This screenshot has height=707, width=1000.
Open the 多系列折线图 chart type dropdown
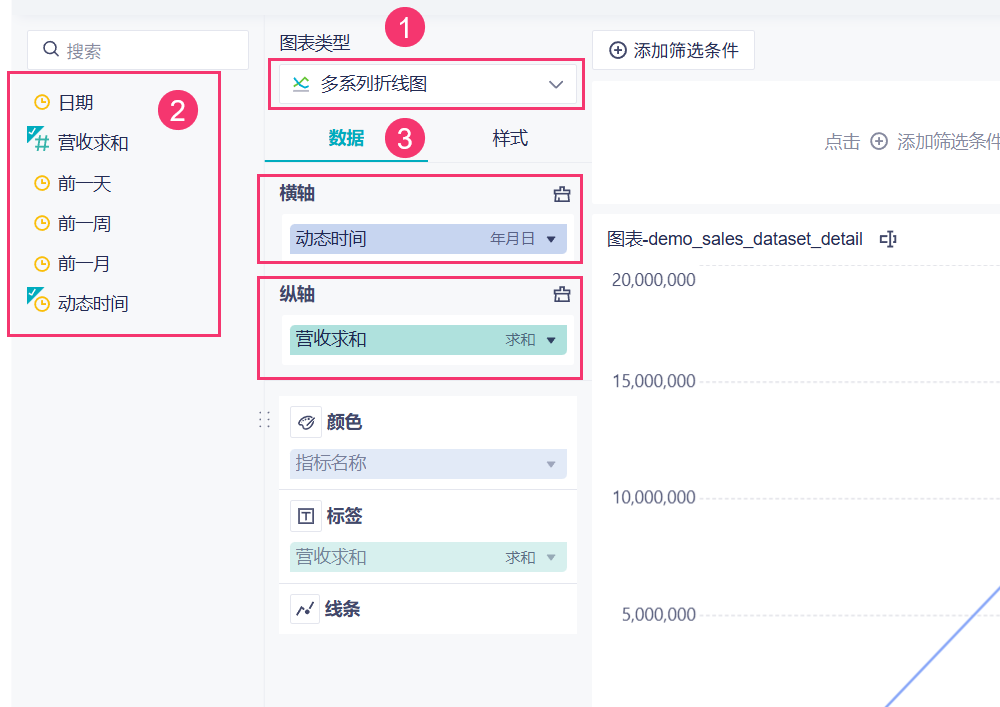pyautogui.click(x=422, y=85)
